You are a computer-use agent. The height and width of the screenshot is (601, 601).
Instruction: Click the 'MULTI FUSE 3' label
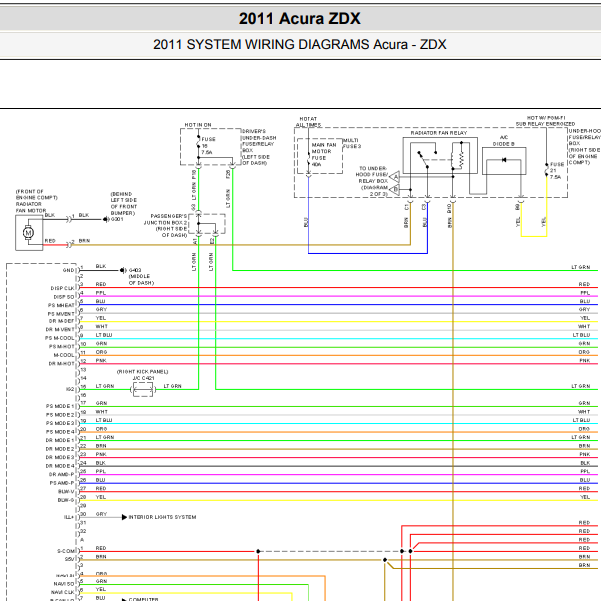pos(352,143)
